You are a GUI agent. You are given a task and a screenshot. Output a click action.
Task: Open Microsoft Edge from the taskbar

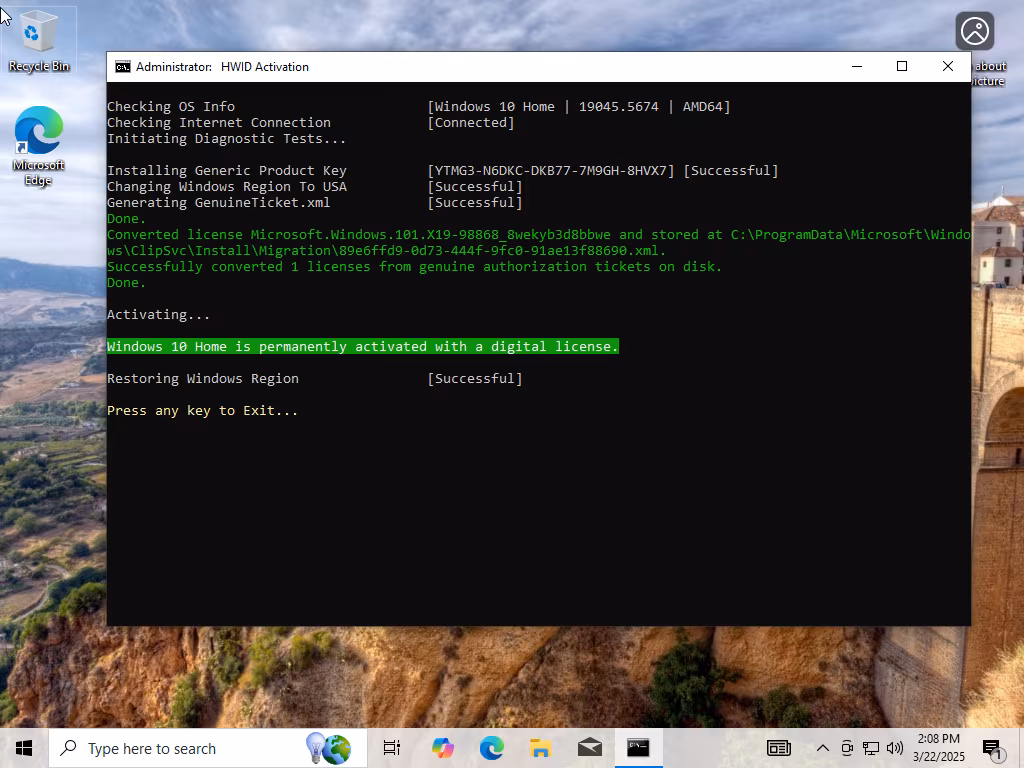[492, 748]
